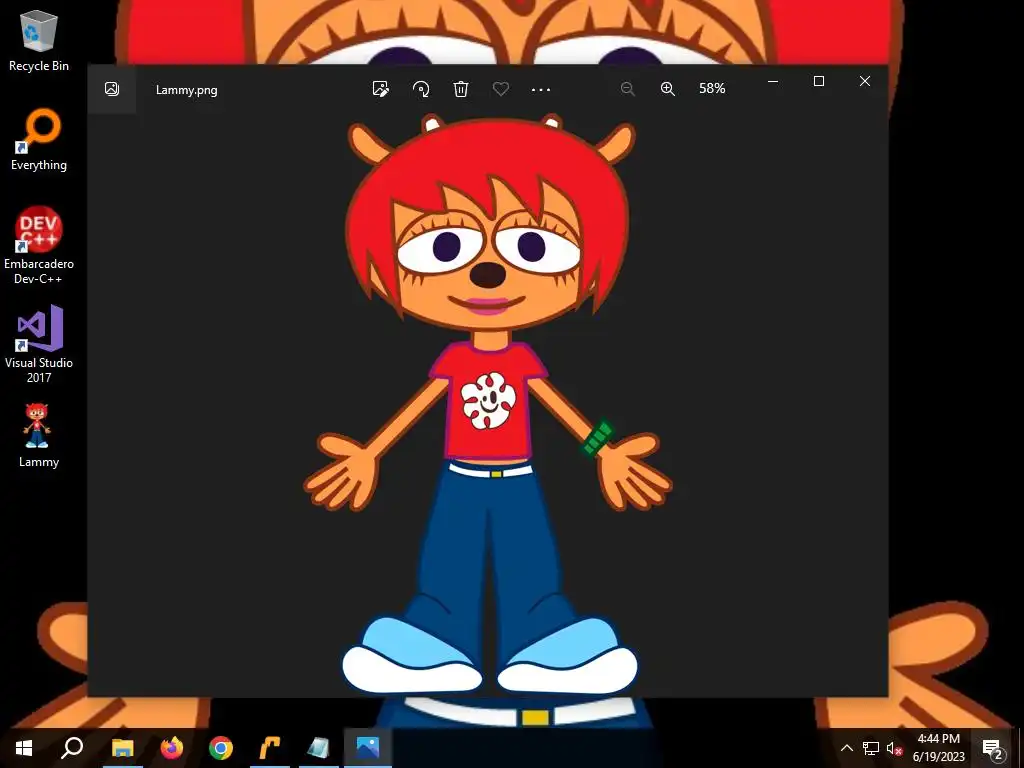Open File Explorer from the taskbar
1024x768 pixels.
(x=122, y=748)
